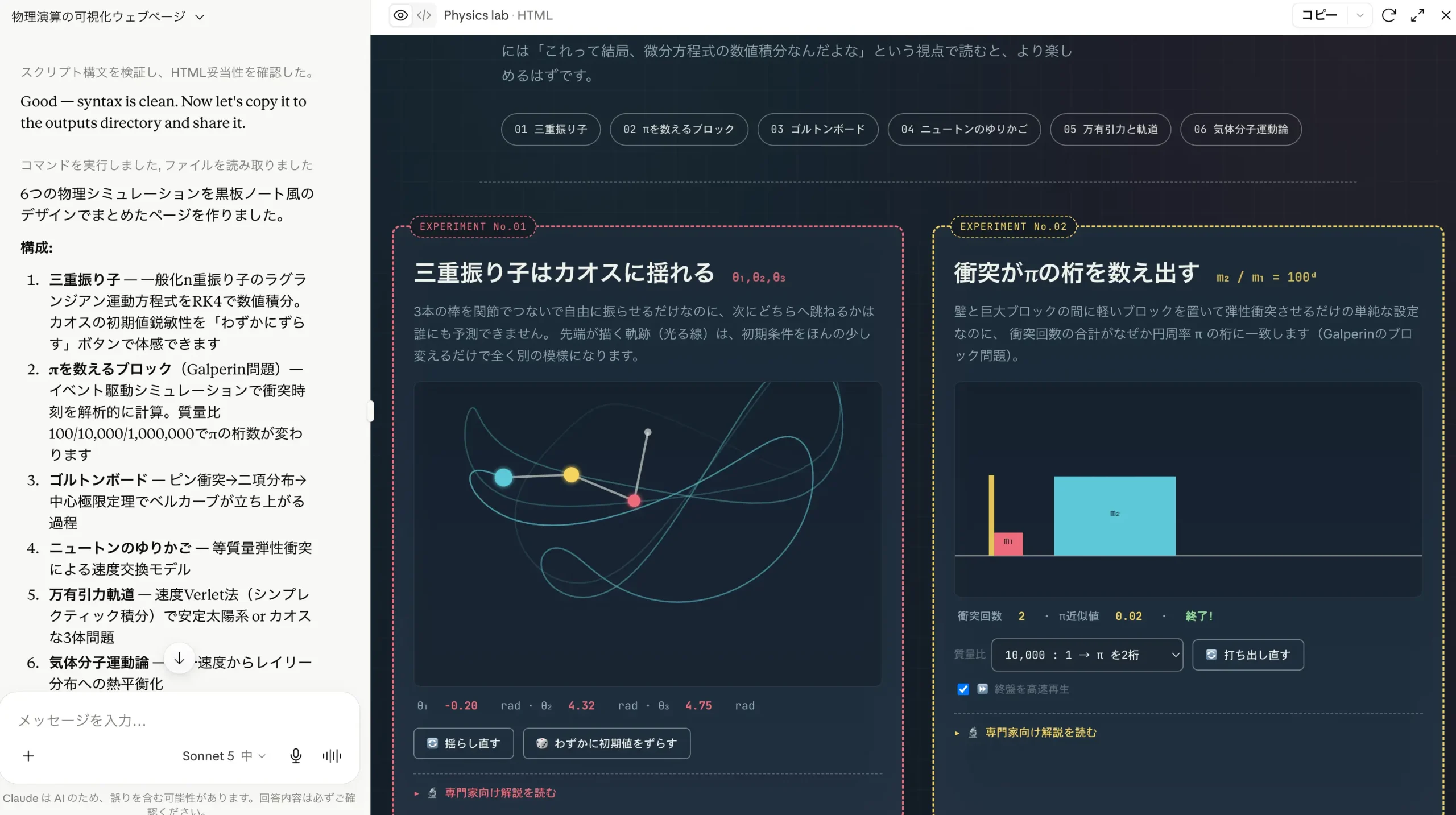Jump to 04 ニュートンのゆりかご section

pyautogui.click(x=964, y=129)
